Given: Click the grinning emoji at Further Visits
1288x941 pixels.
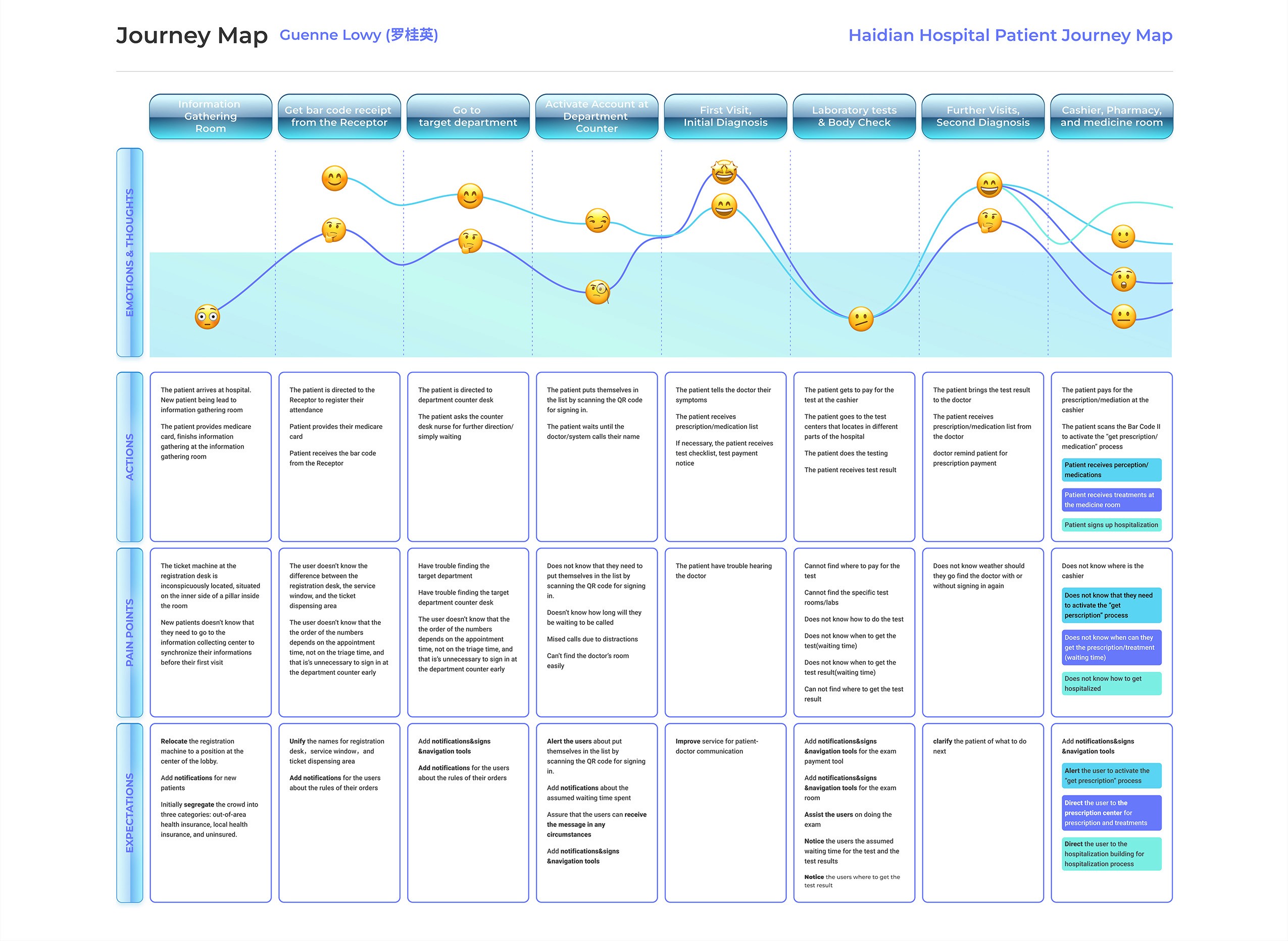Looking at the screenshot, I should (989, 184).
